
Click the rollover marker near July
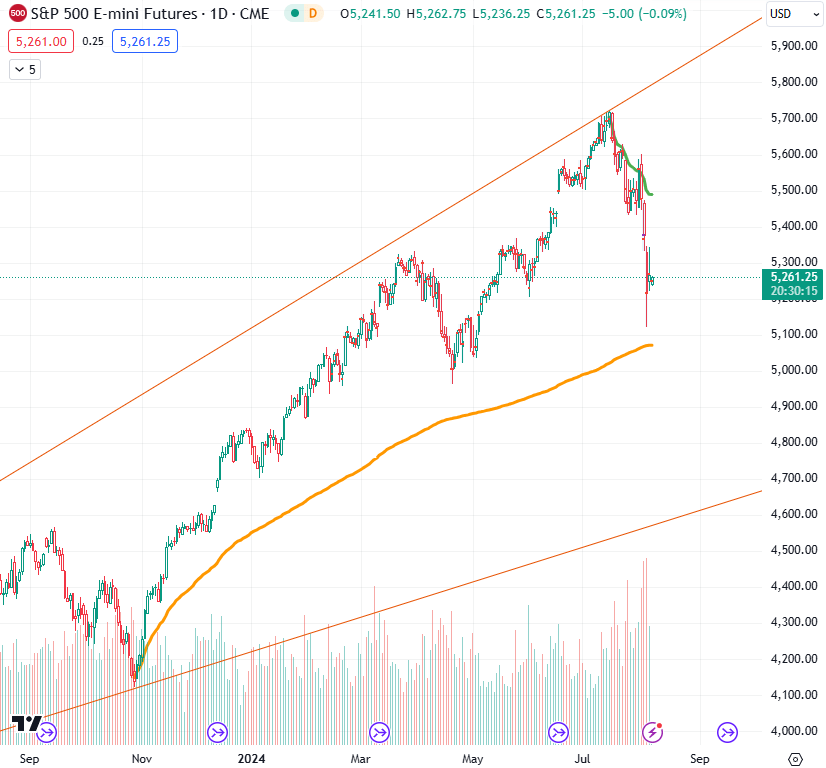point(560,733)
